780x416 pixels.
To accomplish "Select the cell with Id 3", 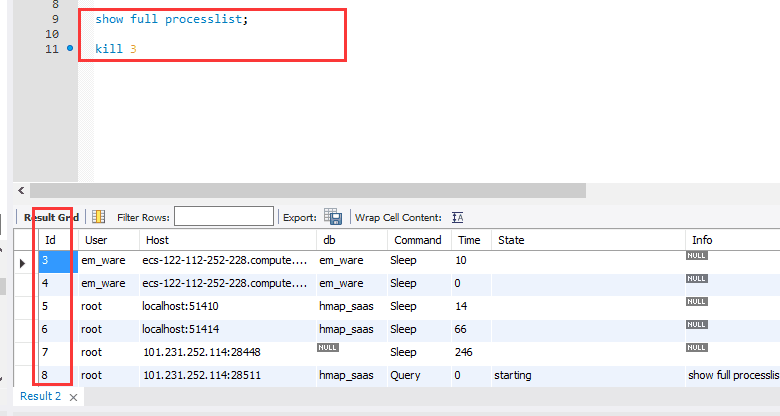I will coord(55,261).
